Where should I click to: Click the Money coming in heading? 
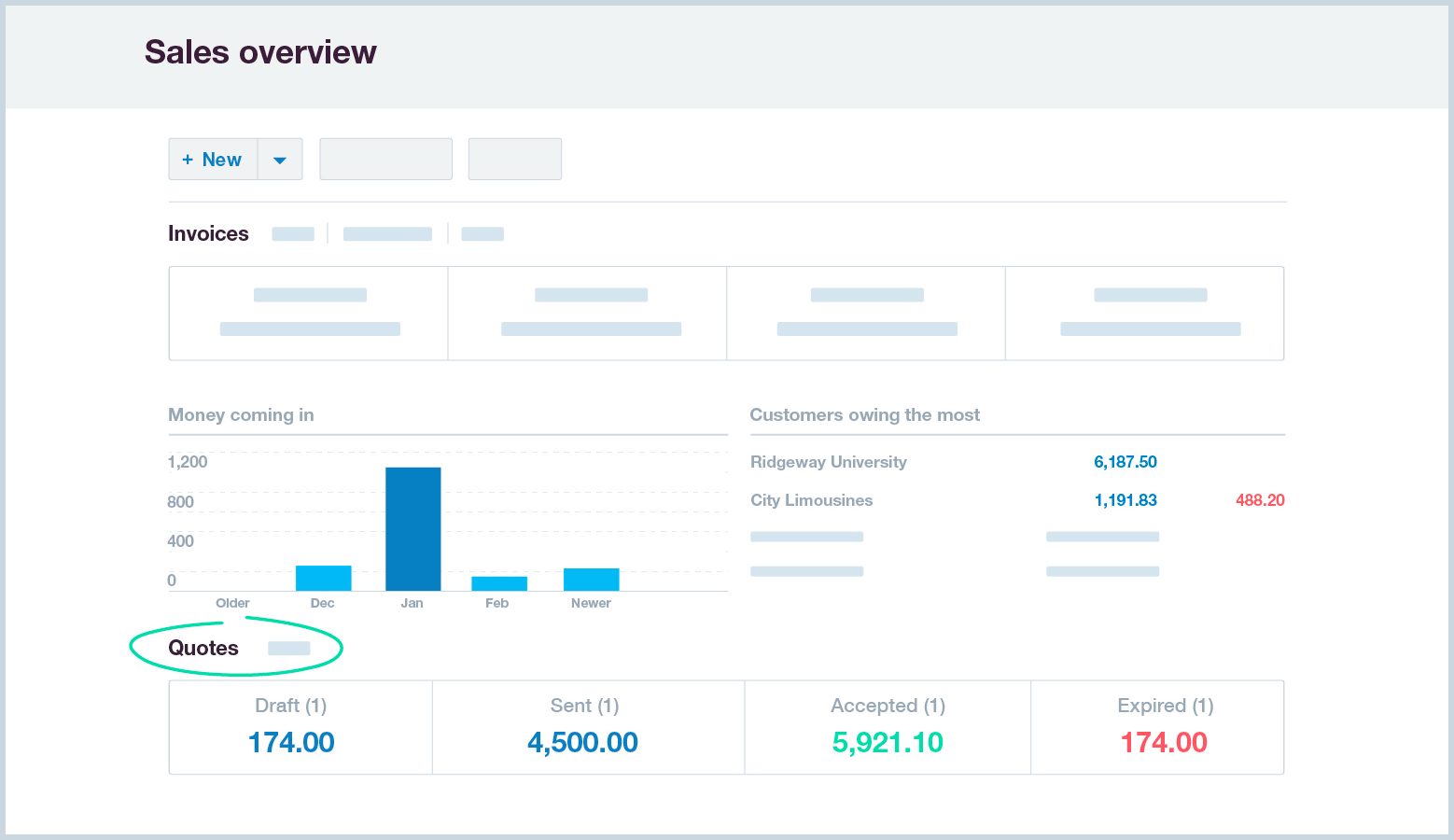coord(240,414)
